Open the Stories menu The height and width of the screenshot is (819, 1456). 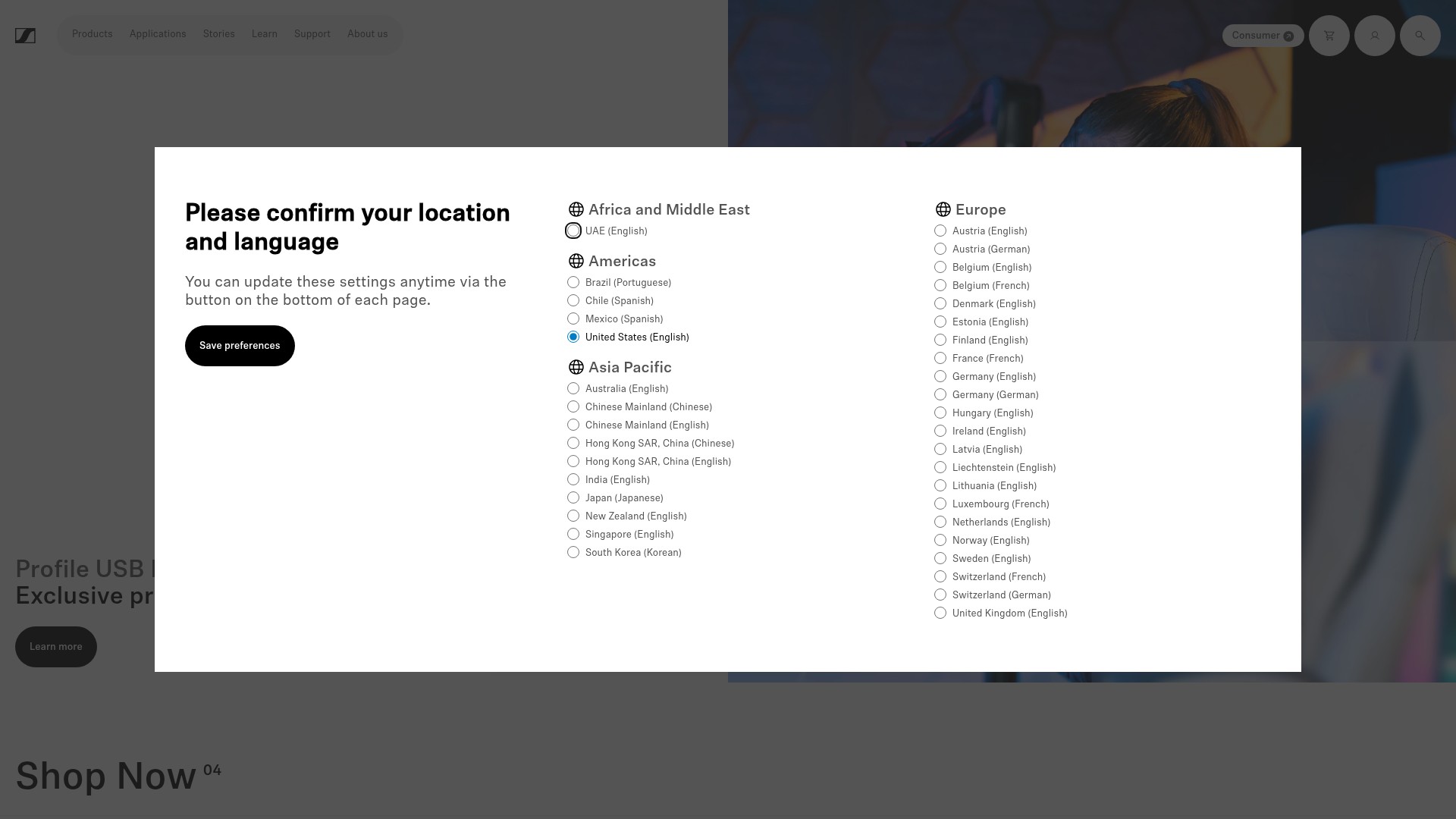[219, 34]
